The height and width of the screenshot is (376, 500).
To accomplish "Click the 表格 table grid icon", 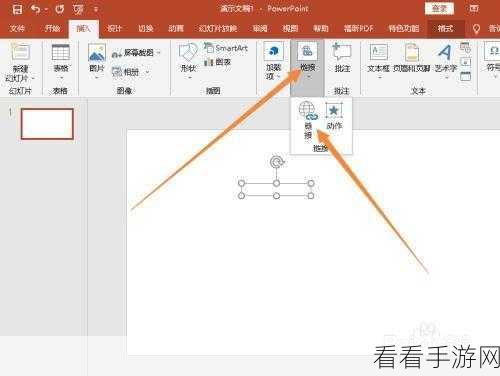I will tap(61, 53).
